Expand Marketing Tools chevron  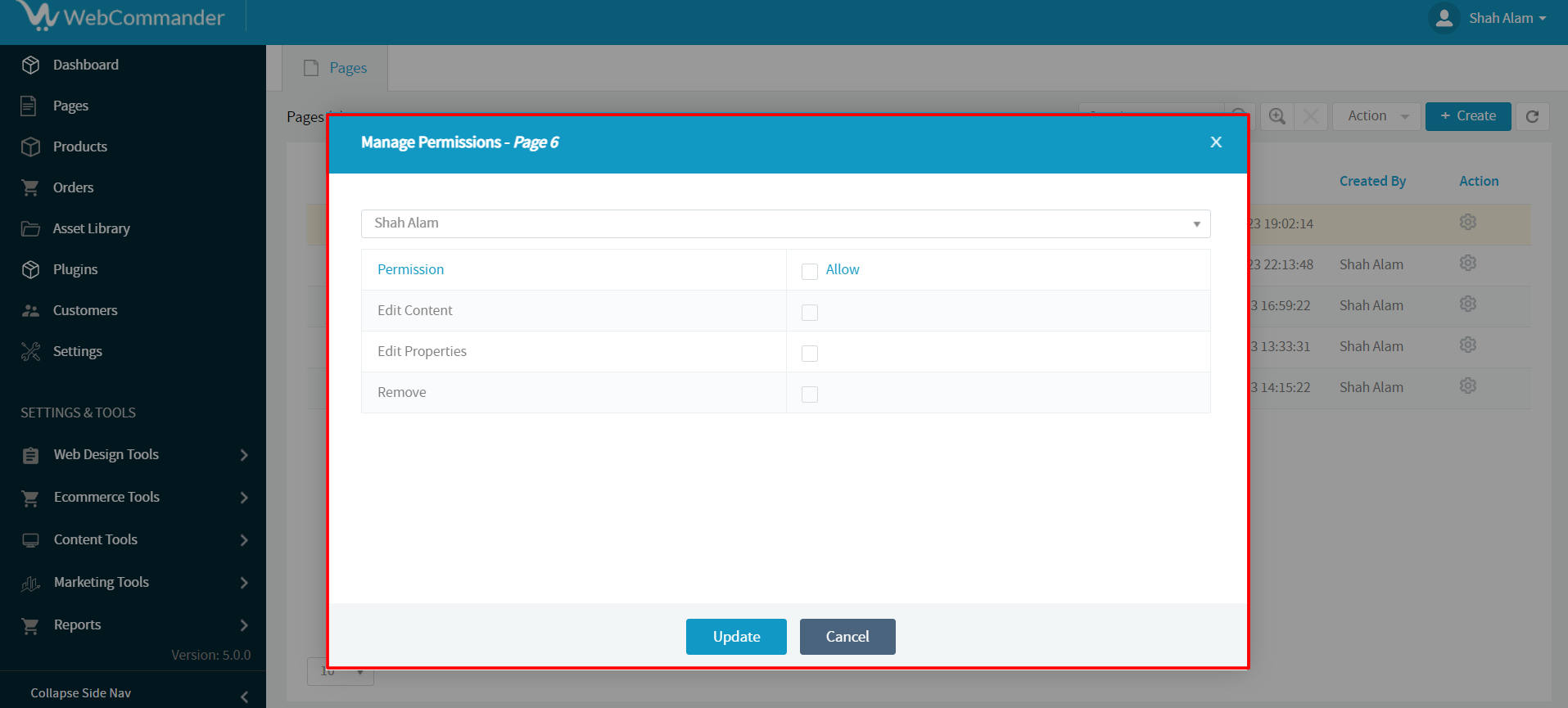(x=244, y=583)
